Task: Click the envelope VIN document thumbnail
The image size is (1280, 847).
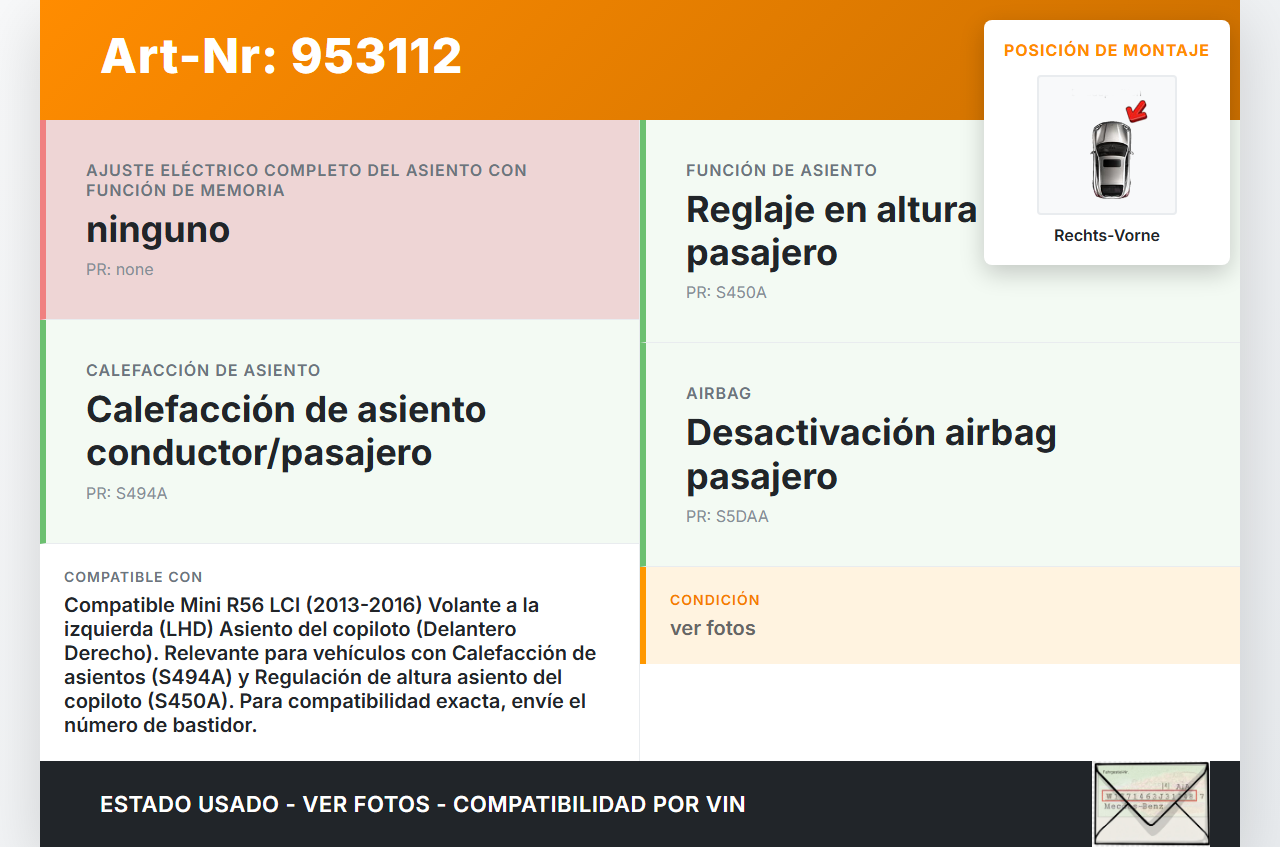Action: [1150, 803]
